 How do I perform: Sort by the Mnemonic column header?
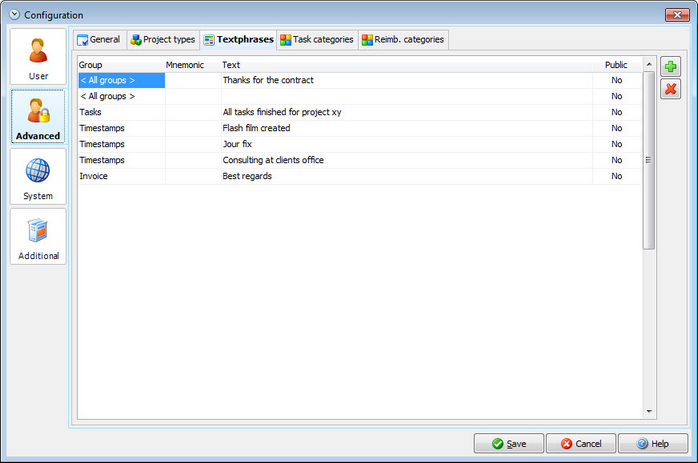193,65
